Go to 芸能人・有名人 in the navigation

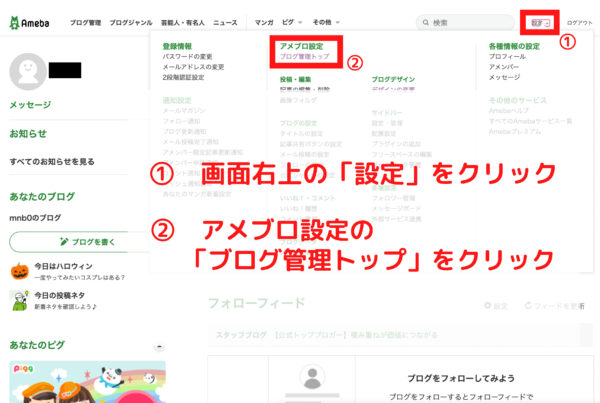pos(183,23)
